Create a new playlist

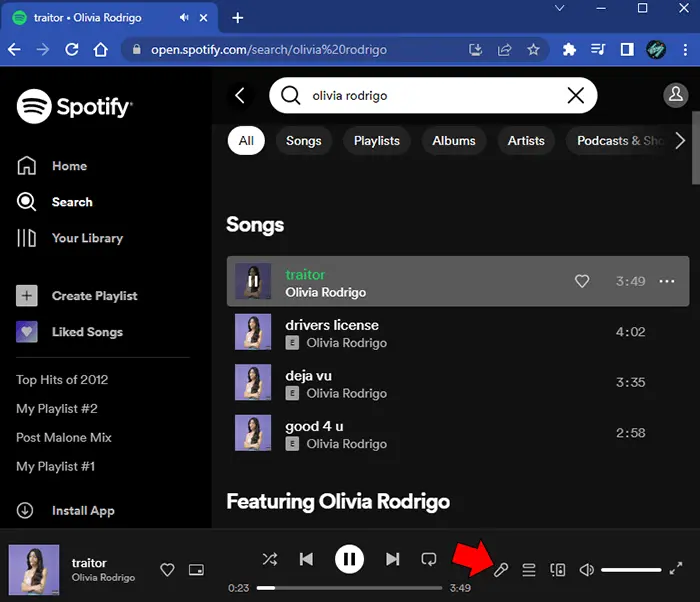(77, 296)
